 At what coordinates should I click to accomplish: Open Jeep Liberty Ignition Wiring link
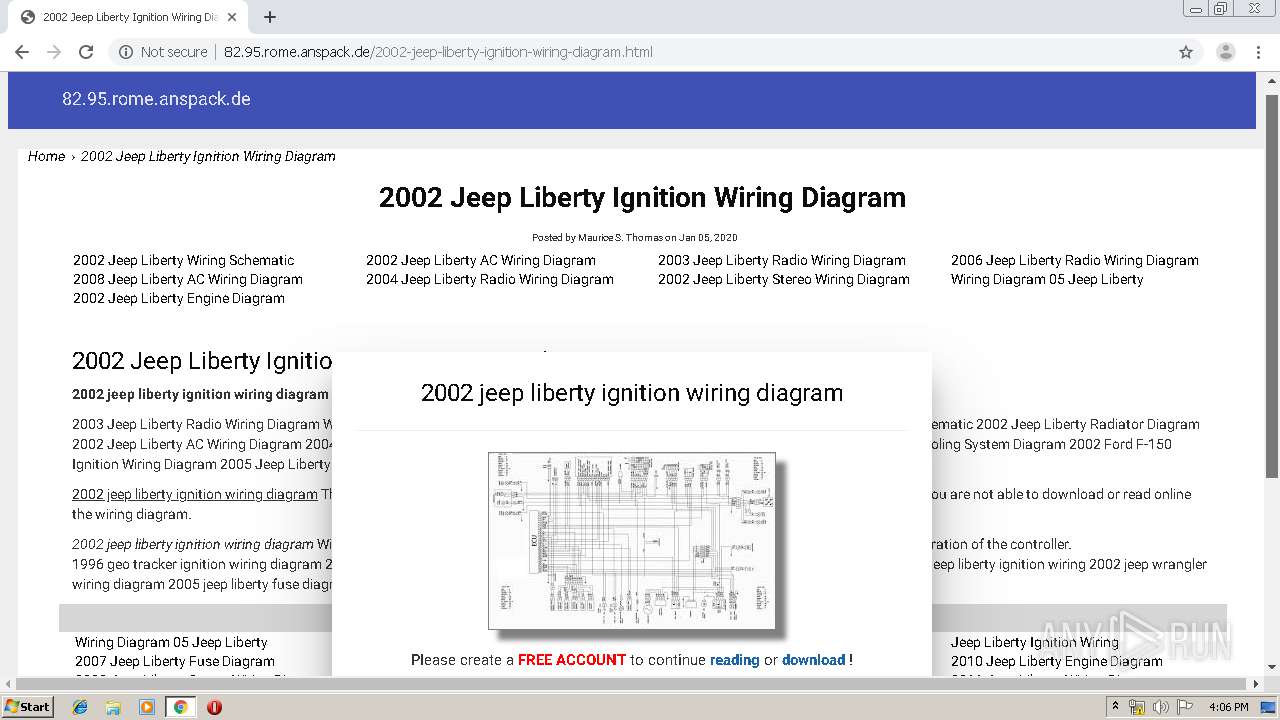pos(1035,642)
